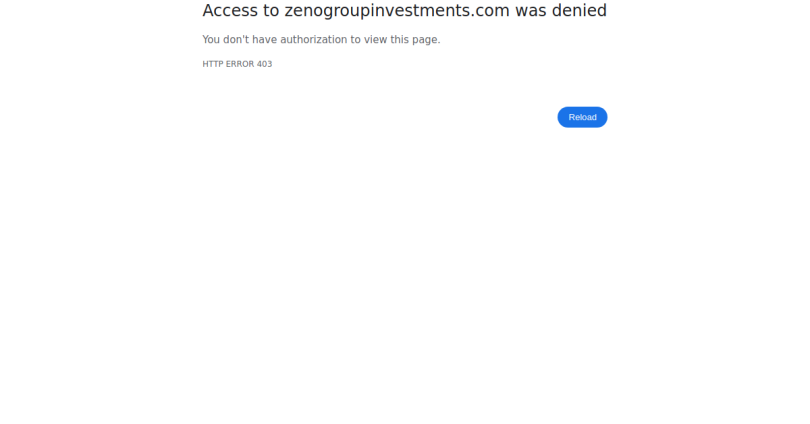The height and width of the screenshot is (424, 810).
Task: Click "HTTP" in the error code line
Action: [x=213, y=64]
